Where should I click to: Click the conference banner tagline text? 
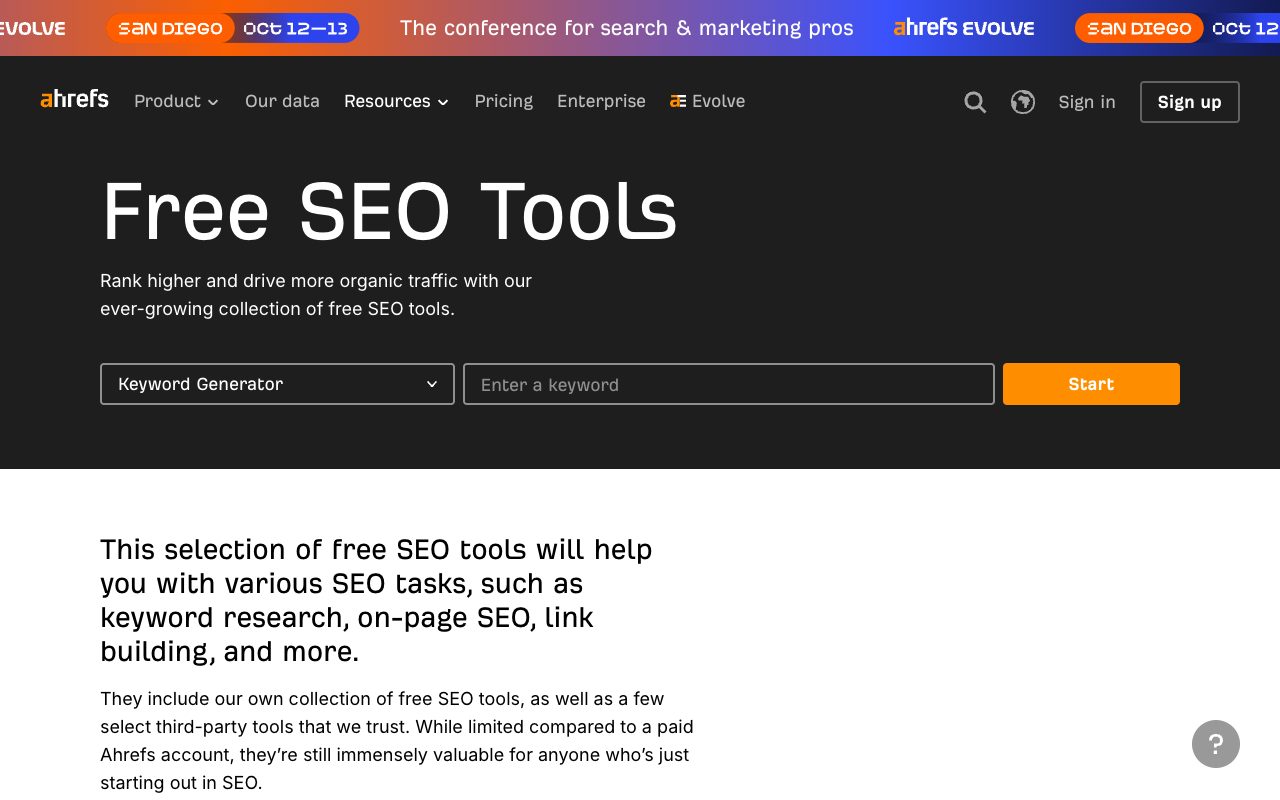coord(627,28)
